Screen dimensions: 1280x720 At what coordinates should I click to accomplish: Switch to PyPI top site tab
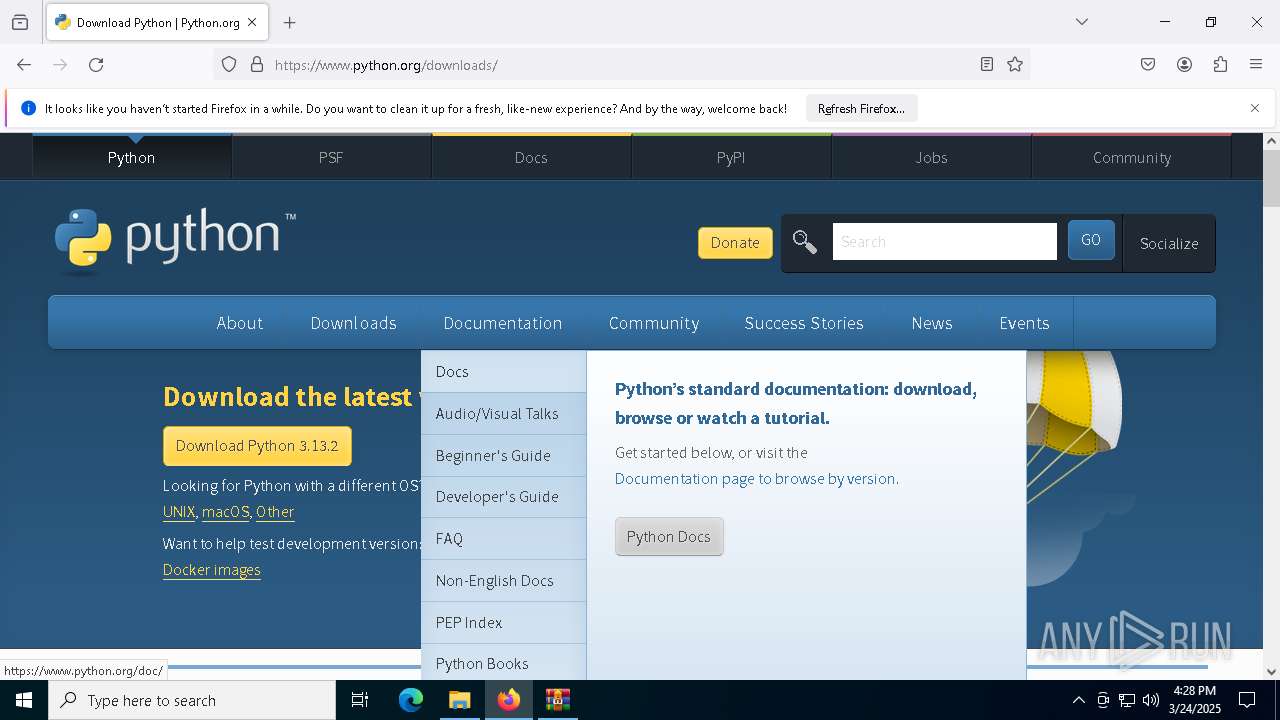731,157
